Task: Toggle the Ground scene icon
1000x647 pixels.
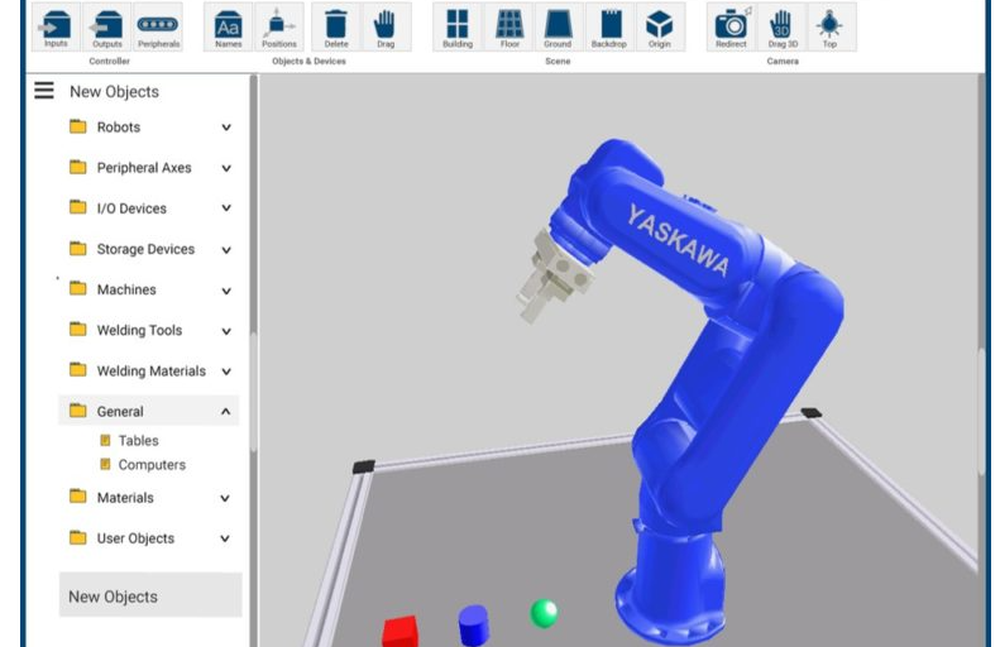Action: (558, 27)
